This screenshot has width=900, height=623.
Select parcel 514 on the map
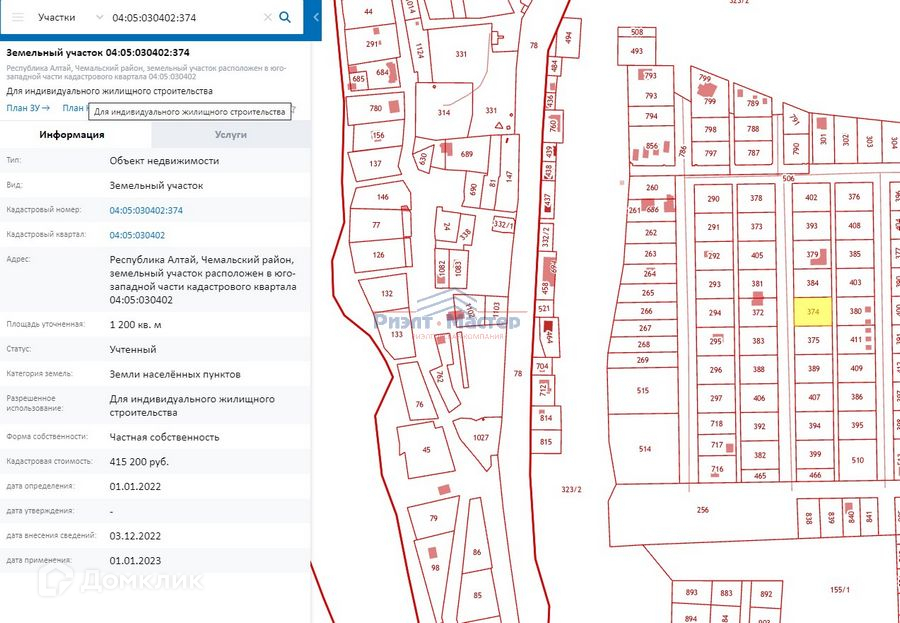point(645,449)
